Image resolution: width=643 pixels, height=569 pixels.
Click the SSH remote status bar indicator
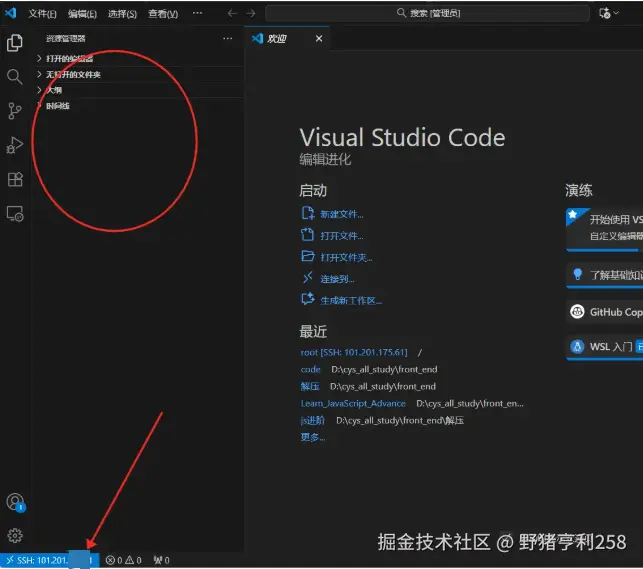click(50, 560)
